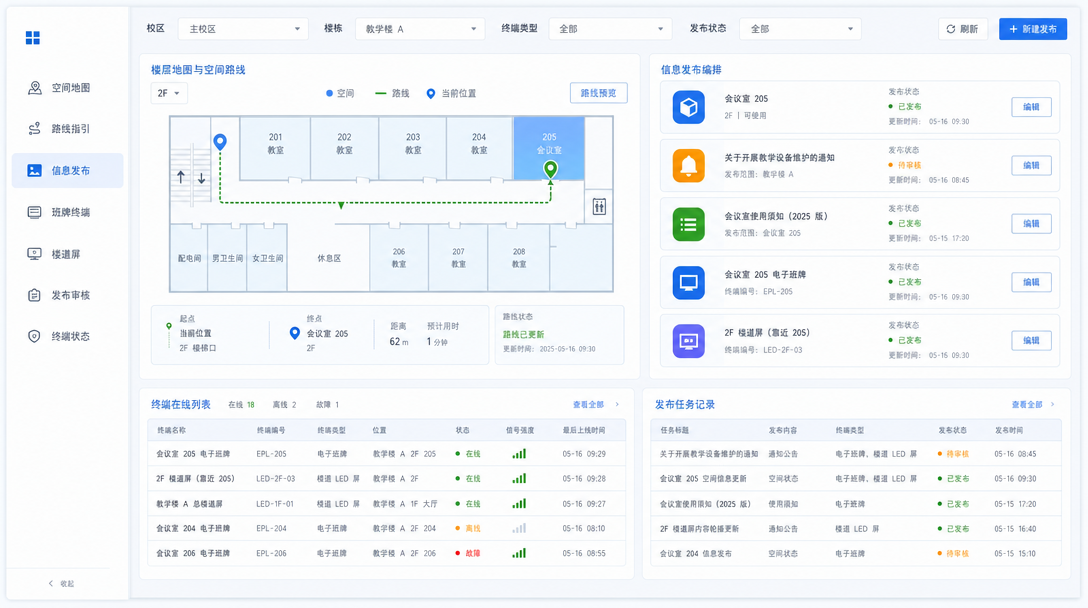Click the 故障 1 count filter

coord(328,405)
